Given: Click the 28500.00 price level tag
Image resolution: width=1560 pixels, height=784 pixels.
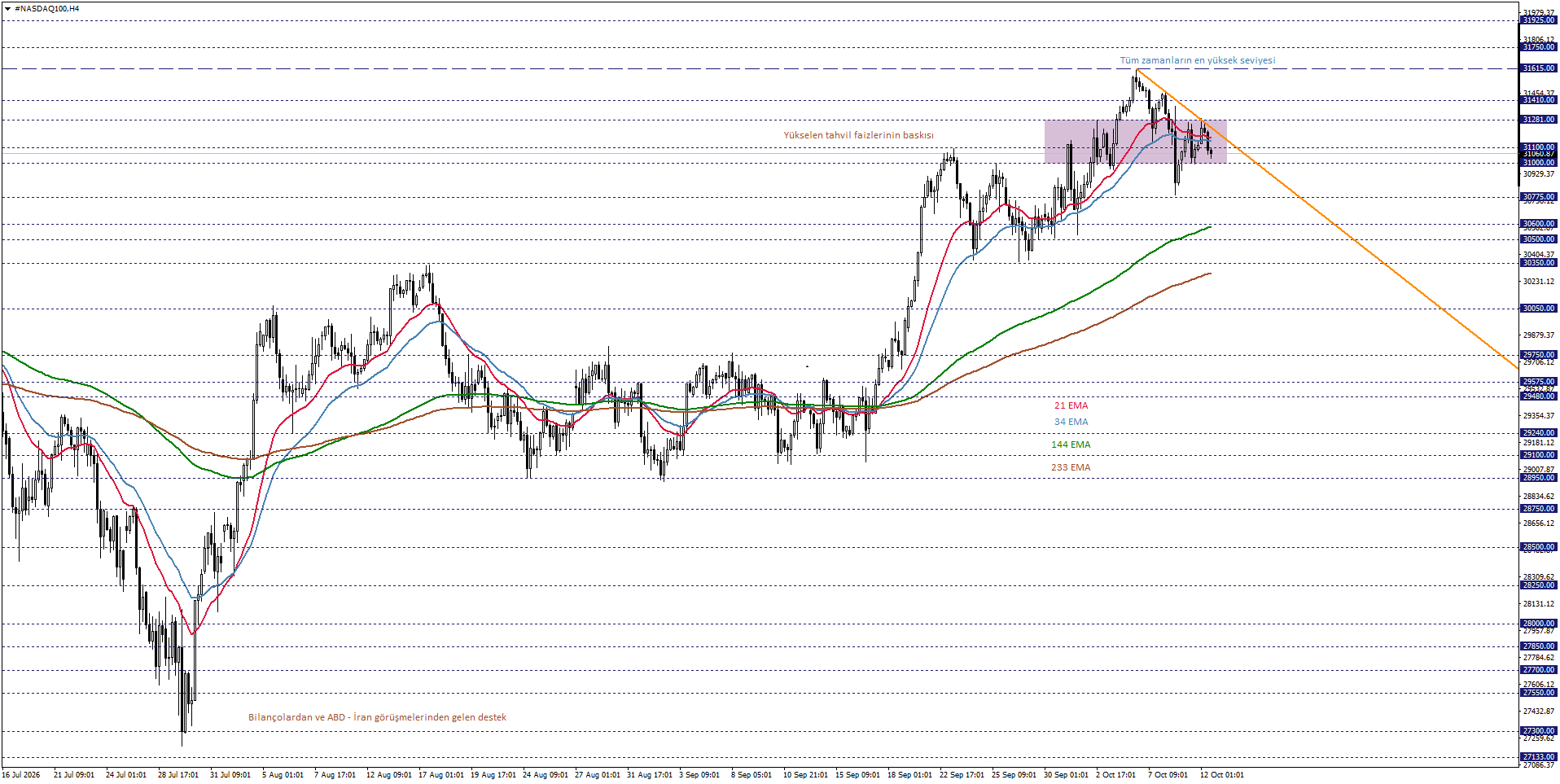Looking at the screenshot, I should point(1538,547).
